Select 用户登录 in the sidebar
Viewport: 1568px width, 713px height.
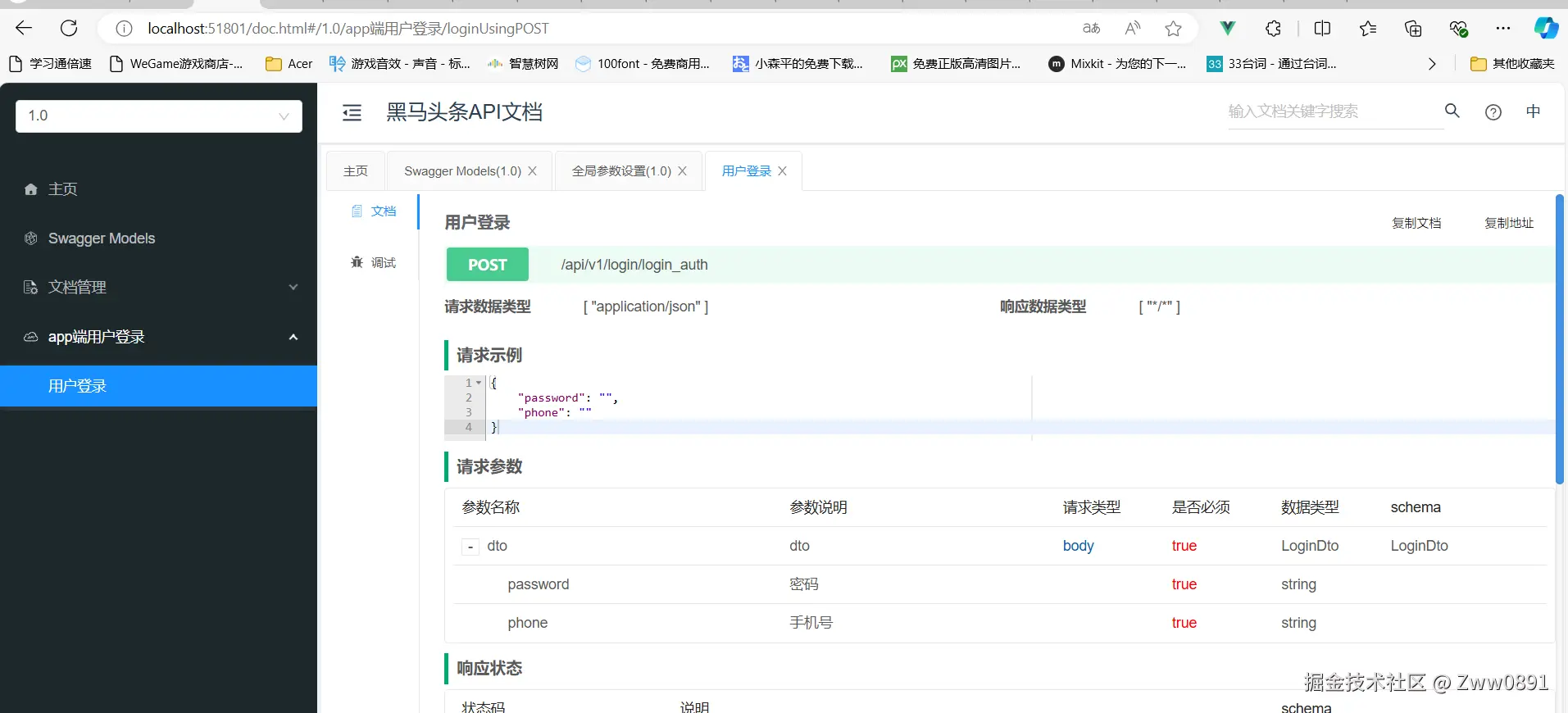[158, 386]
